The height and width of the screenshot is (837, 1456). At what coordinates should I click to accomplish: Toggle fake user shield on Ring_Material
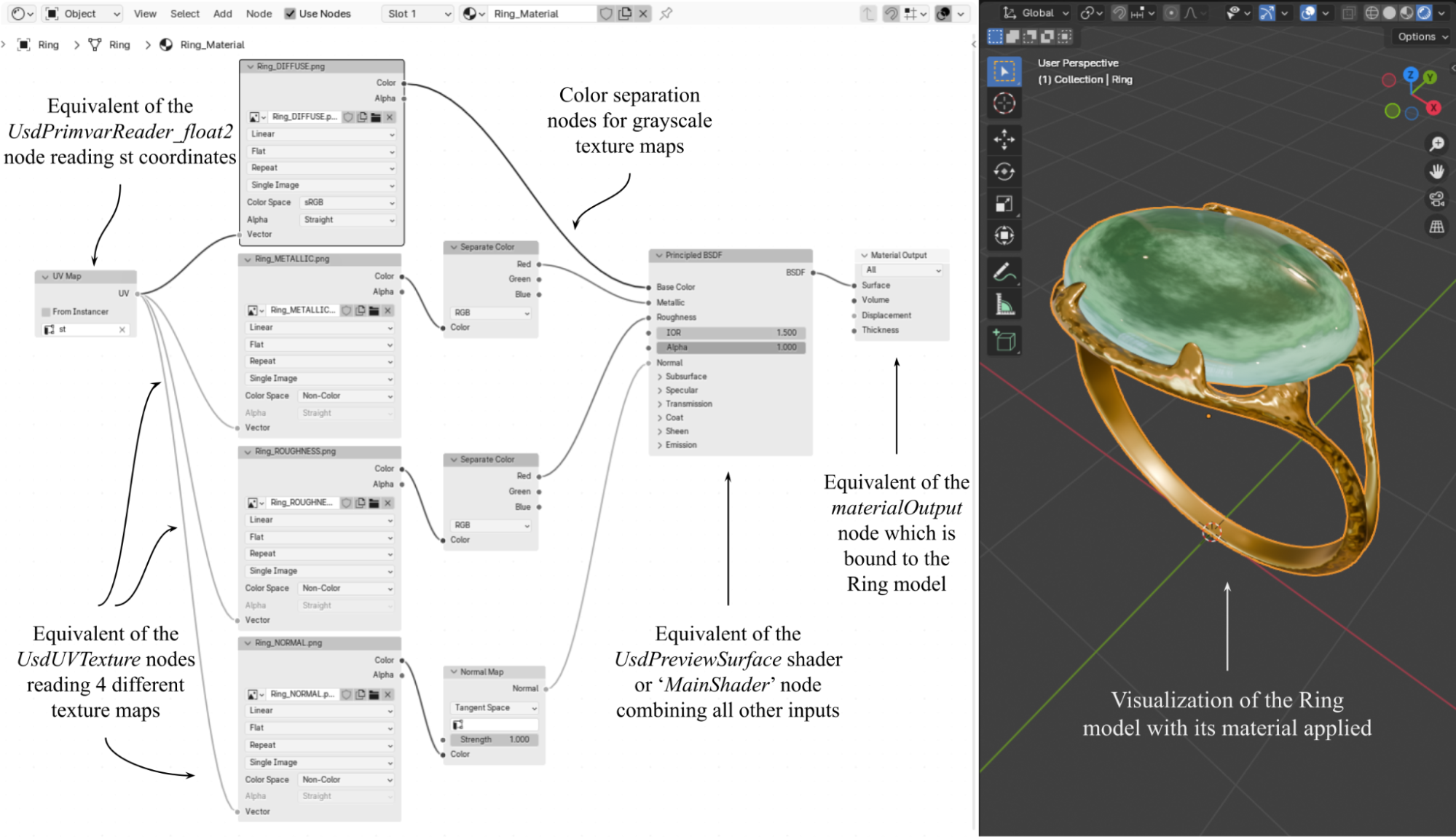tap(605, 12)
